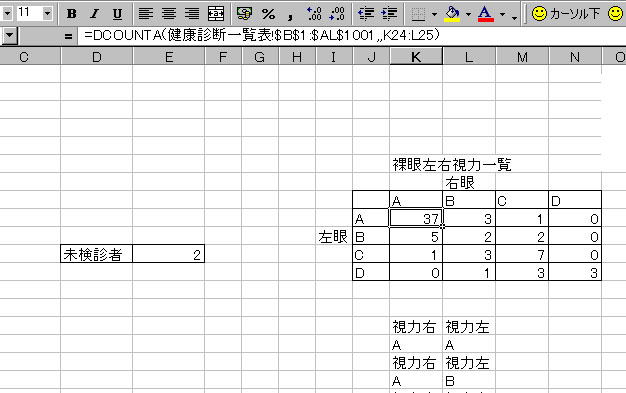
Task: Open font size dropdown
Action: pos(48,14)
